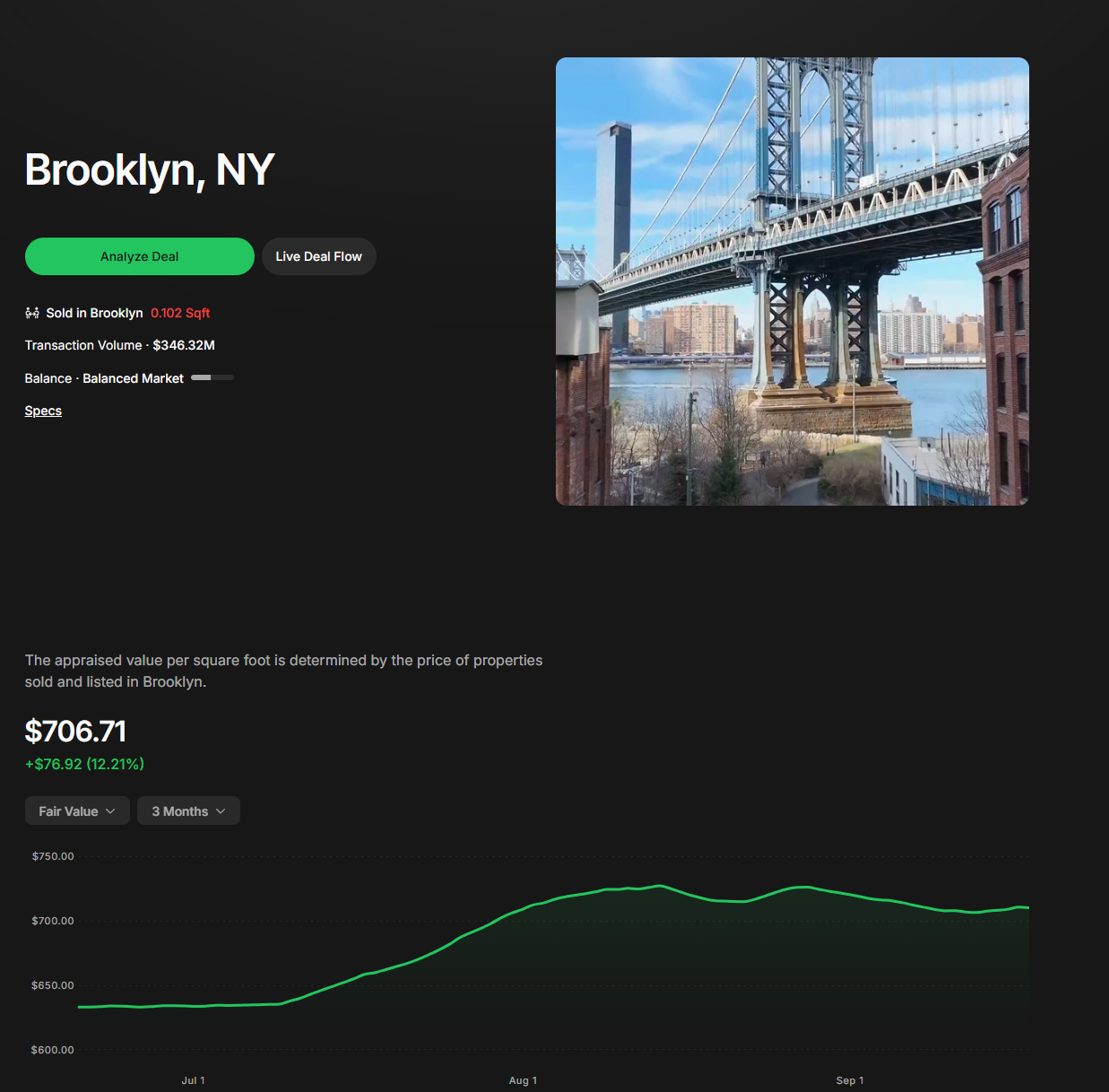Click the $706.71 appraised value
The image size is (1109, 1092).
[75, 732]
